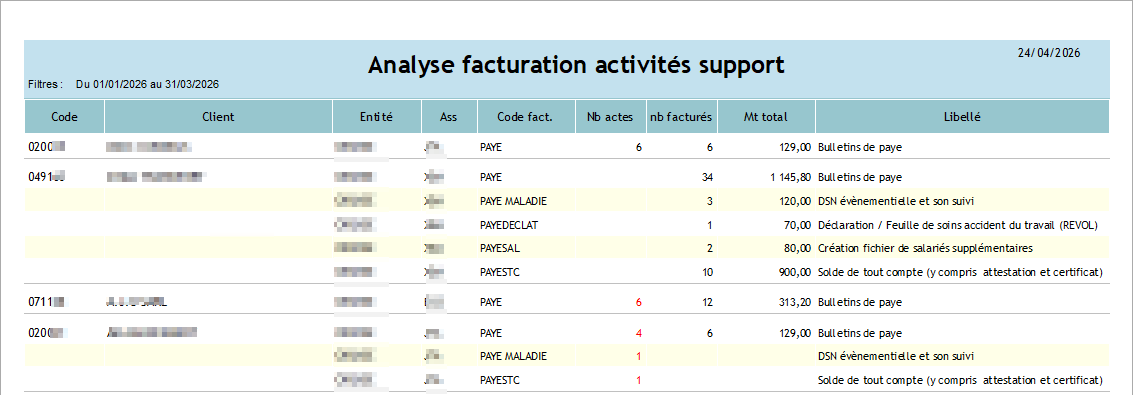Click the PAYEDECLAT code
The width and height of the screenshot is (1133, 395).
click(509, 225)
